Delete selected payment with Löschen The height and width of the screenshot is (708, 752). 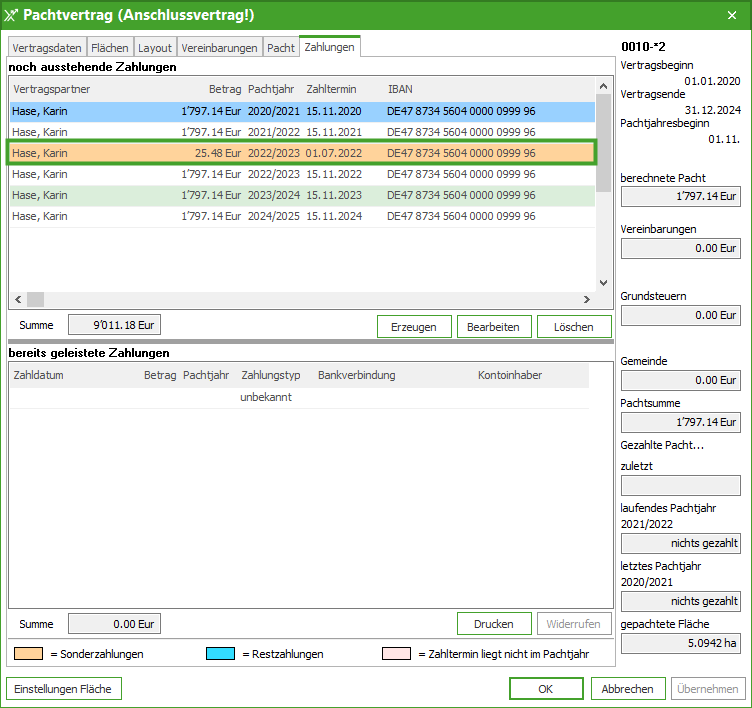[574, 327]
